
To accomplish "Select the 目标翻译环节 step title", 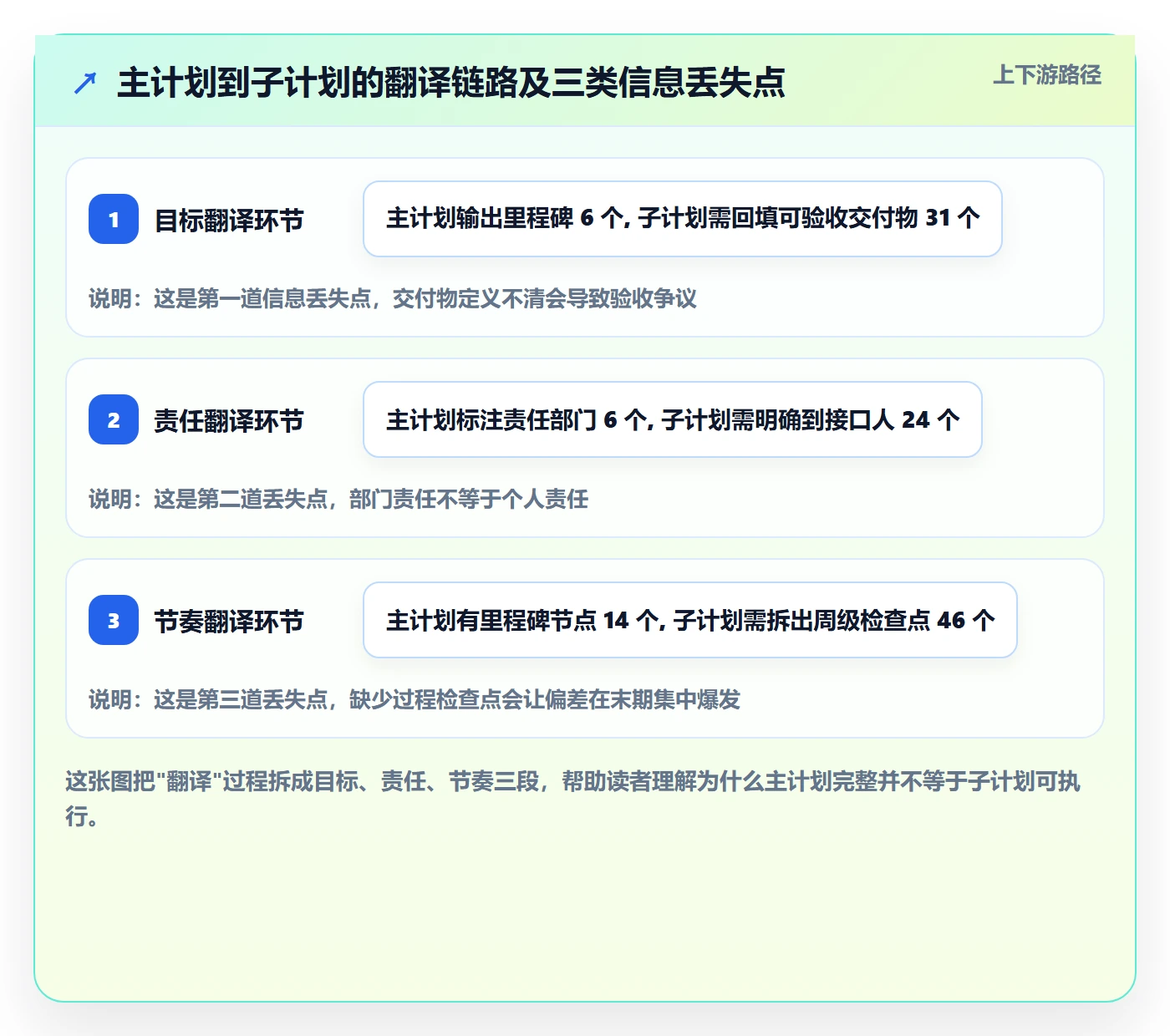I will (229, 220).
